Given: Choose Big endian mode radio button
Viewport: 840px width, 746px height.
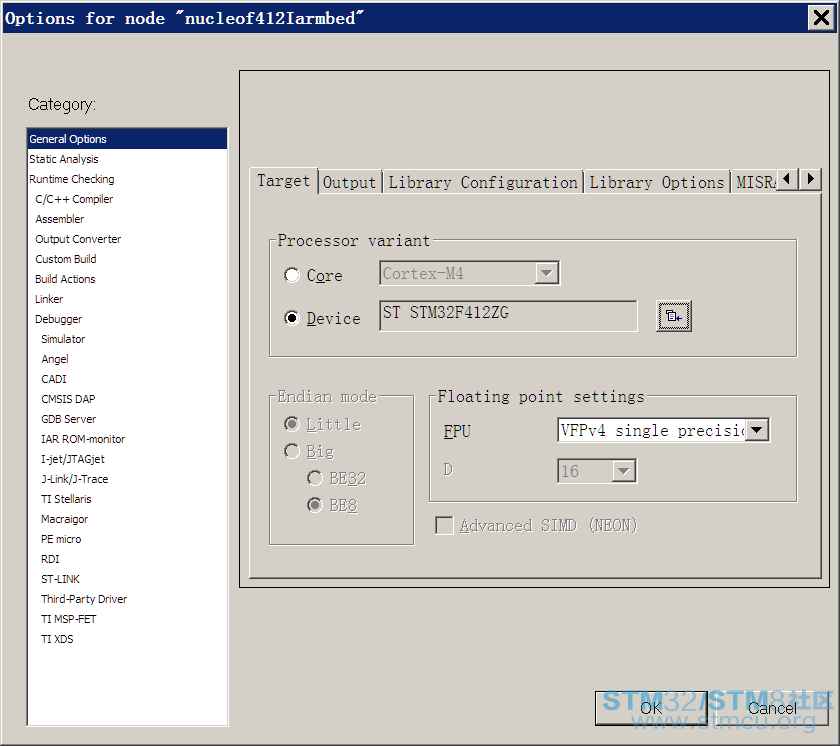Looking at the screenshot, I should 292,451.
